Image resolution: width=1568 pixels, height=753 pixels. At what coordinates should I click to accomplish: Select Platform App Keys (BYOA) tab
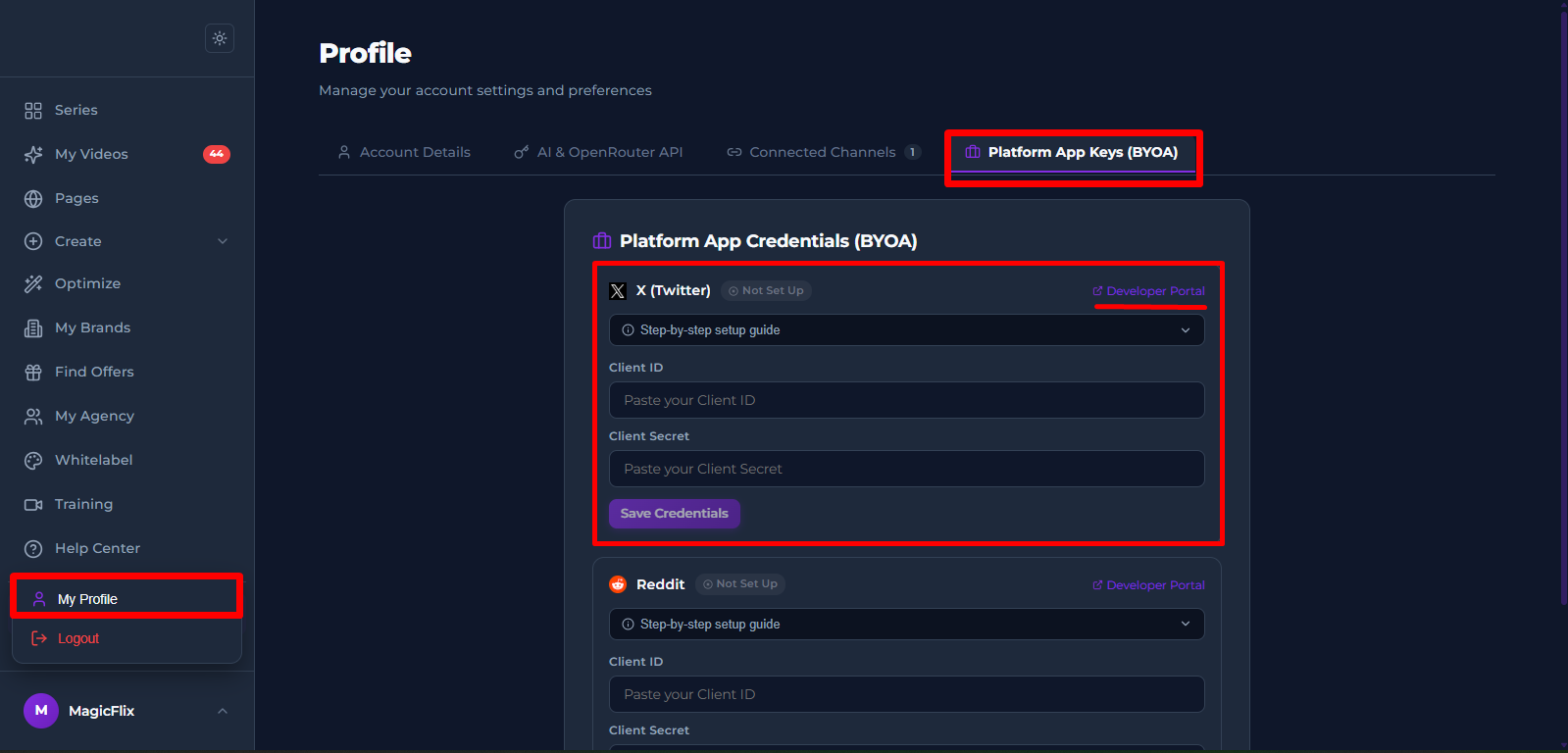[1073, 152]
